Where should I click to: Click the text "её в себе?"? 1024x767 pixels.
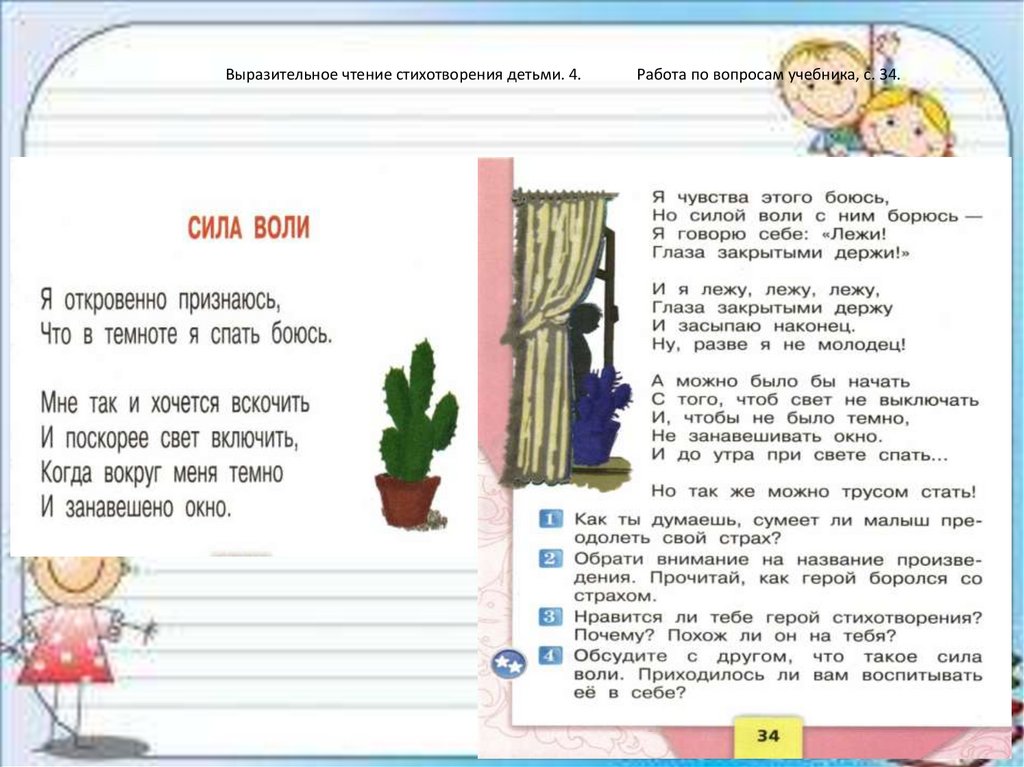(630, 693)
